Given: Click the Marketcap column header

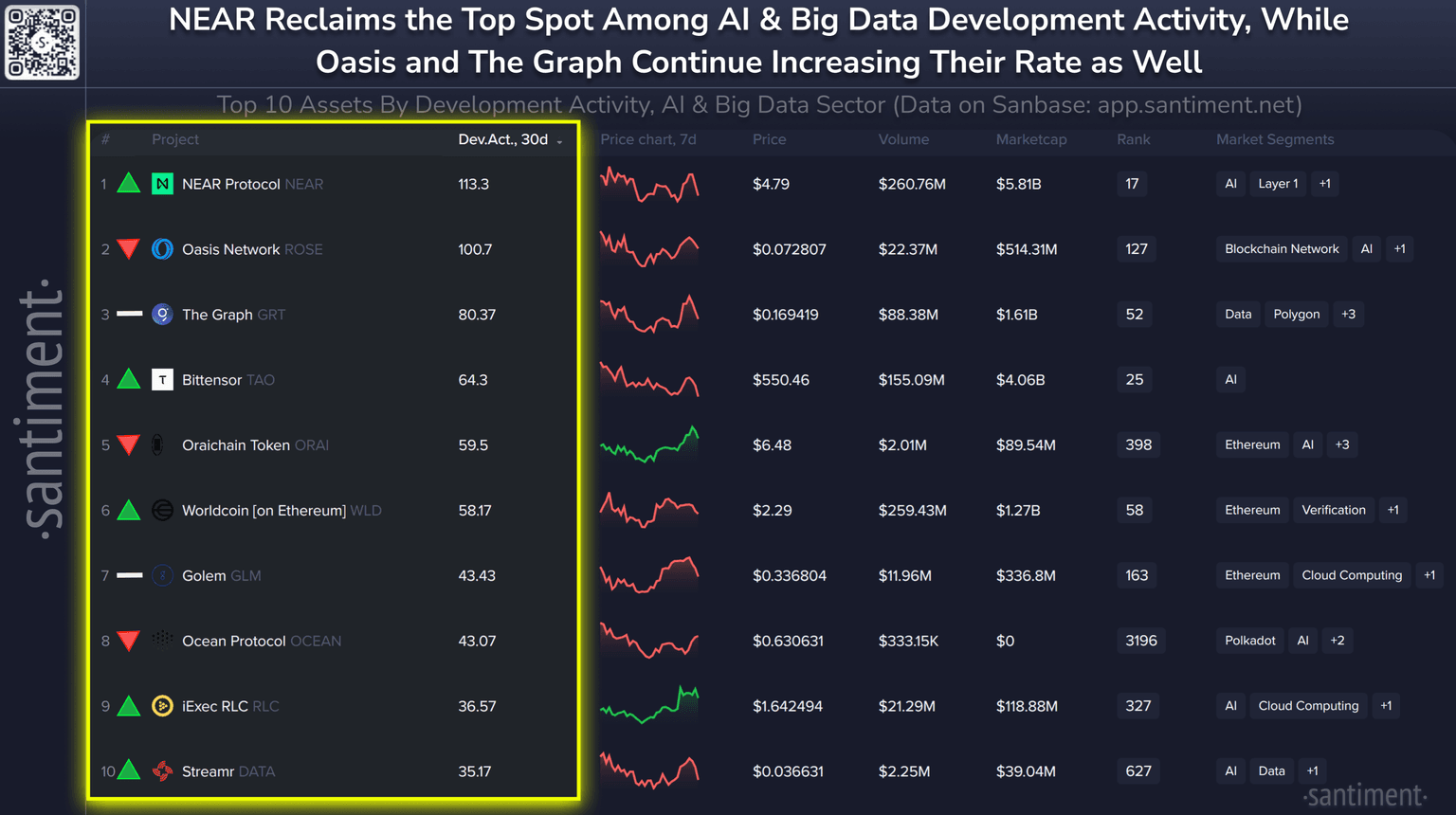Looking at the screenshot, I should (x=1030, y=139).
